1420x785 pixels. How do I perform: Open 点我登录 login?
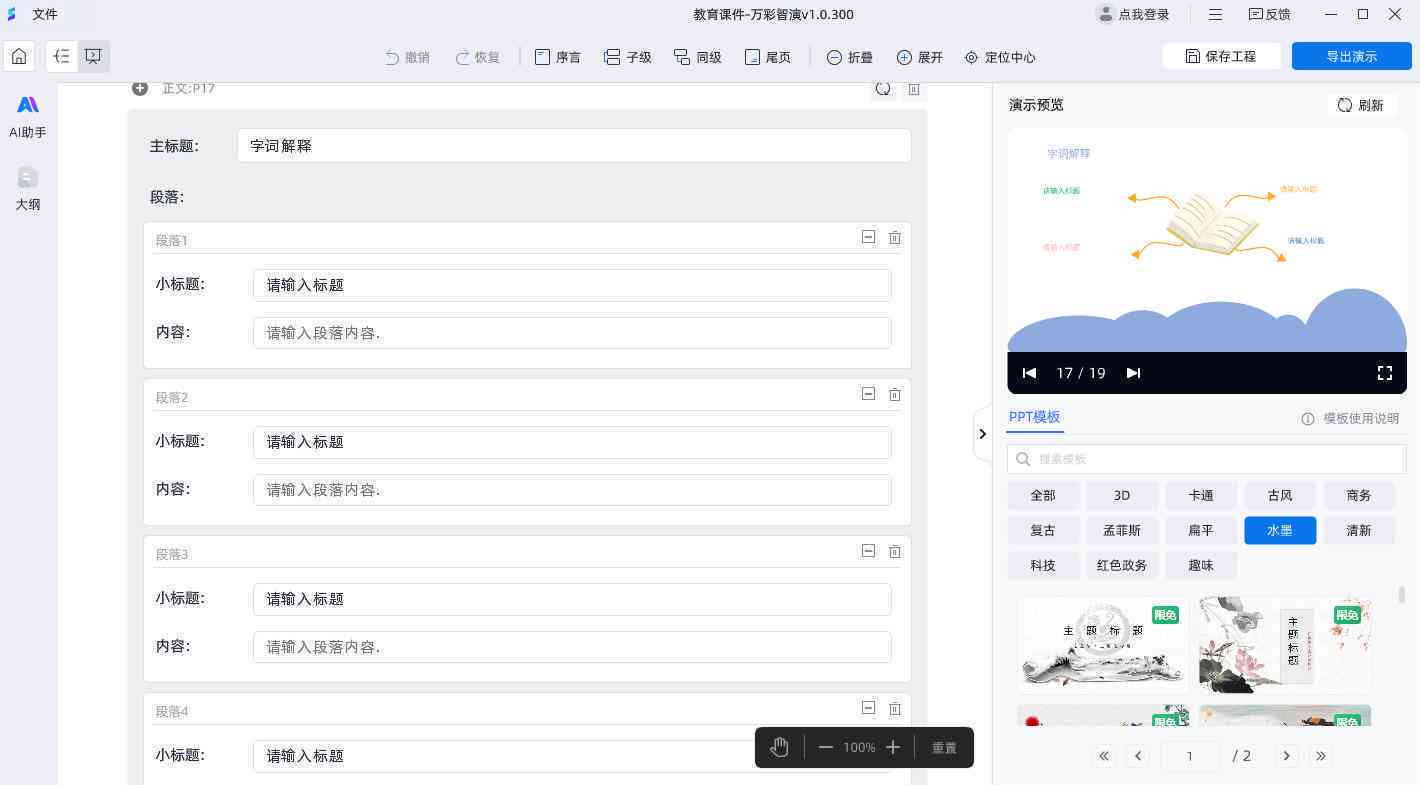pyautogui.click(x=1133, y=14)
